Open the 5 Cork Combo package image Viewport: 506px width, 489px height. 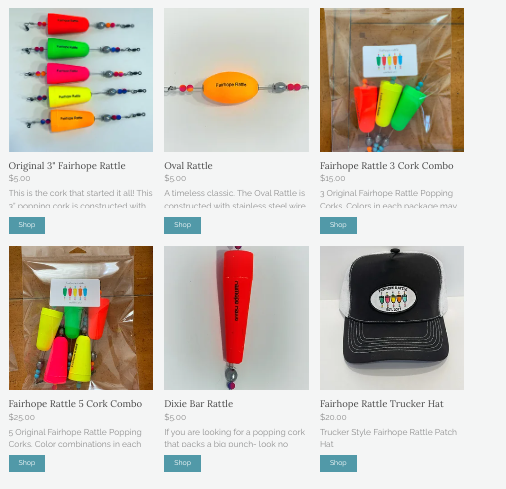[81, 318]
